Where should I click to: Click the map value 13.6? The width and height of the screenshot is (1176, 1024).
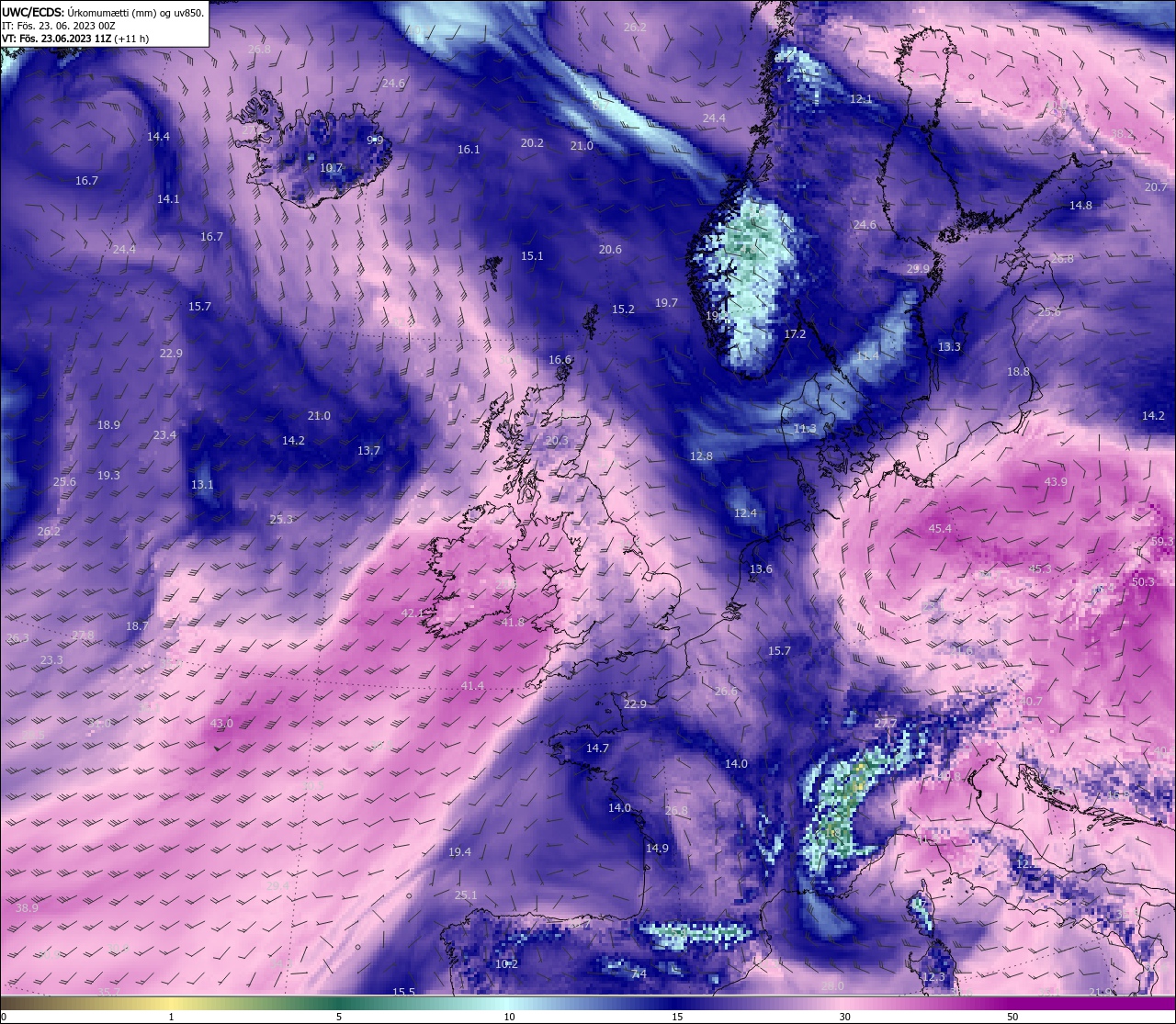pyautogui.click(x=761, y=568)
